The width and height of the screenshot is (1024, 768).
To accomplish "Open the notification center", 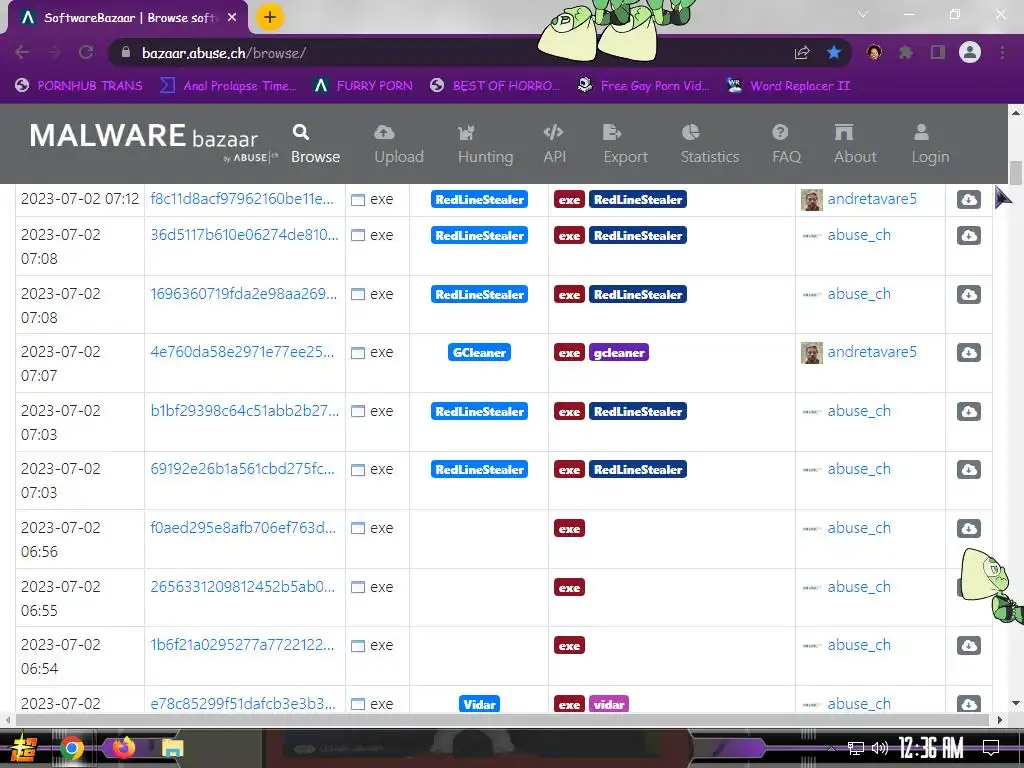I will pyautogui.click(x=991, y=748).
